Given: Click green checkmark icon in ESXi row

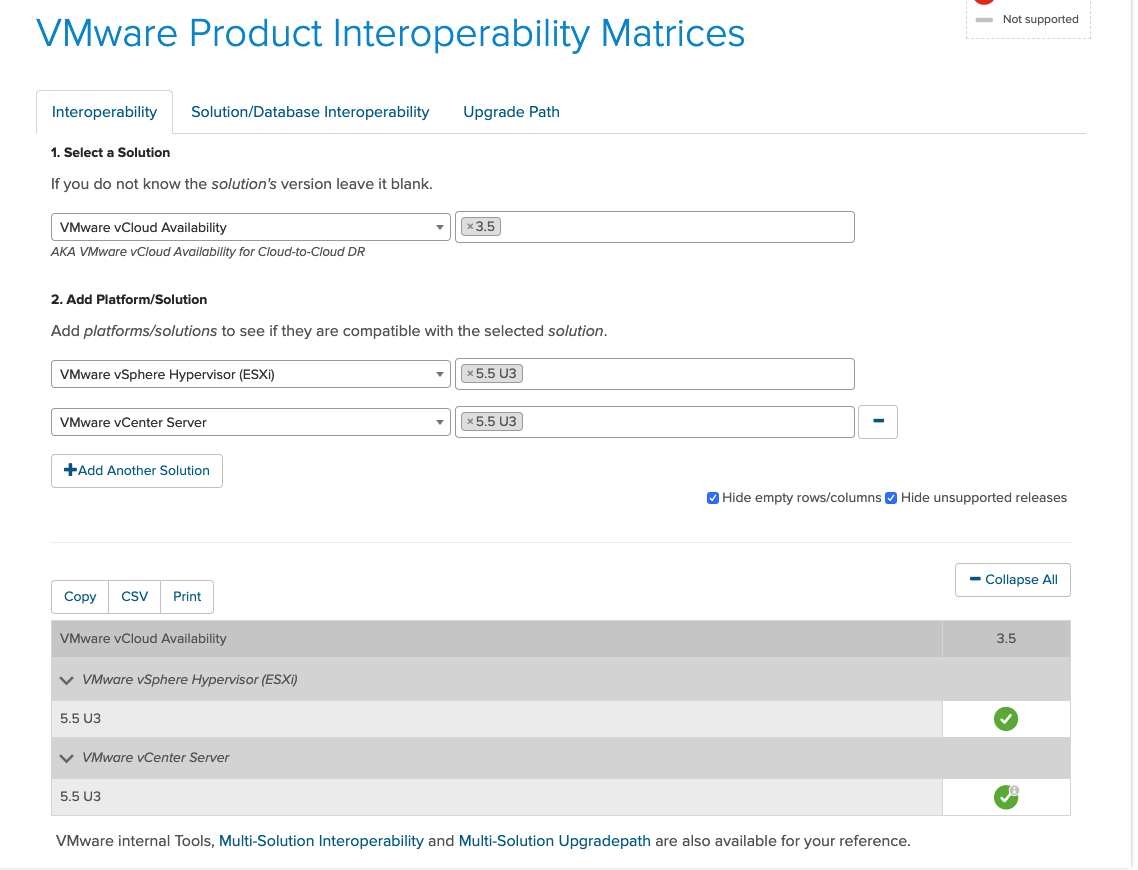Looking at the screenshot, I should tap(1006, 719).
